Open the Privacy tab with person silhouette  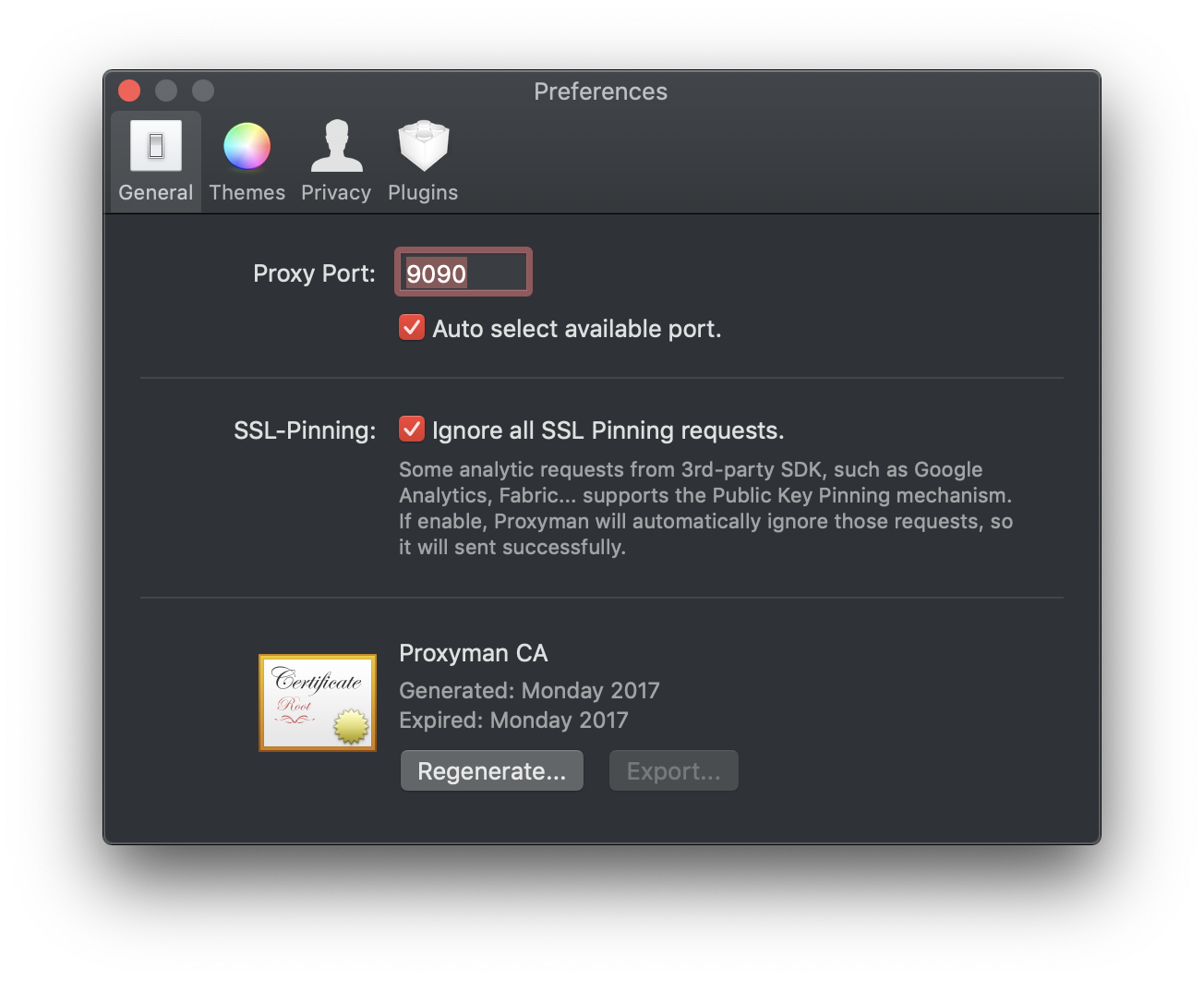tap(336, 162)
